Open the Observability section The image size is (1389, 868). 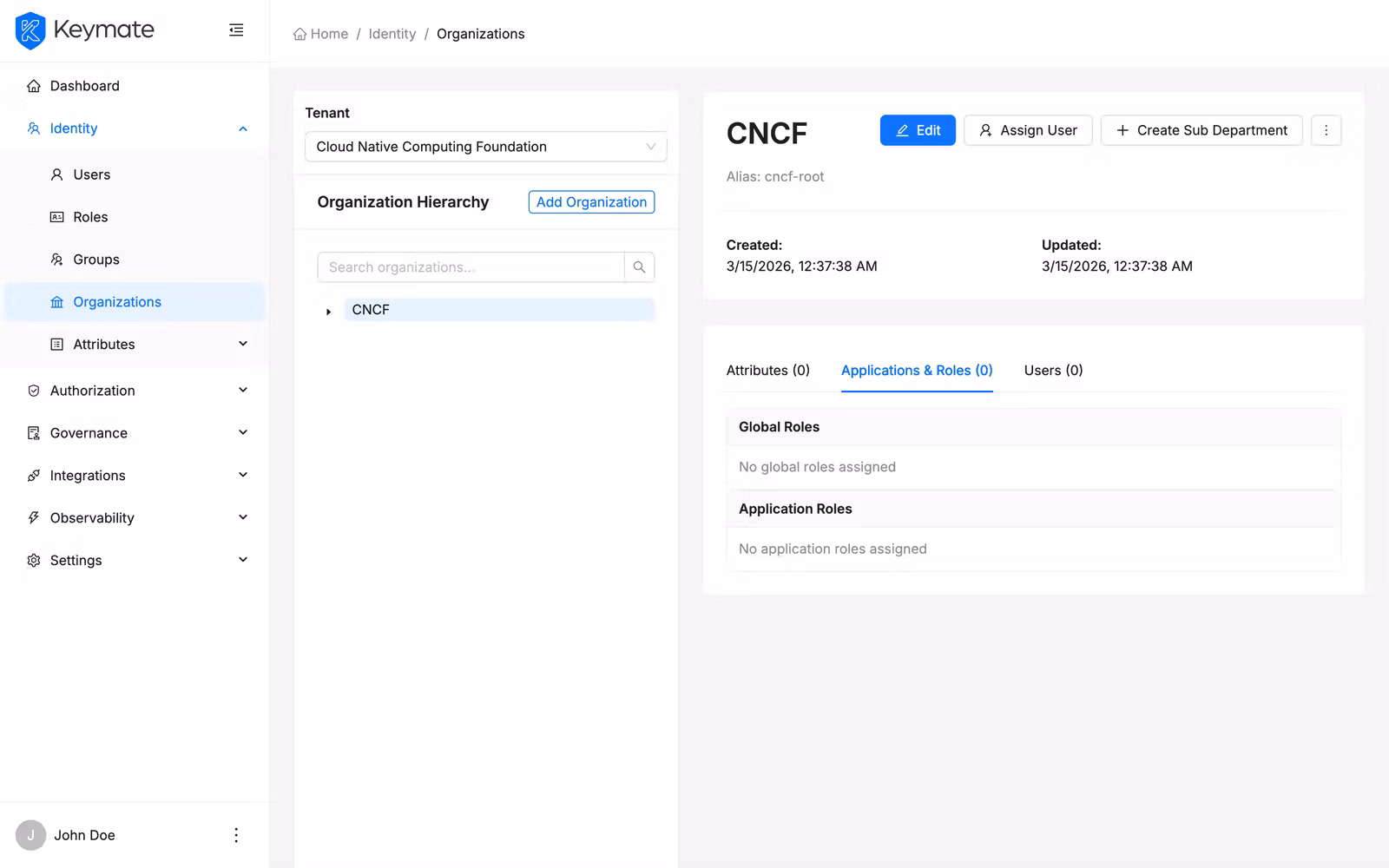(x=91, y=517)
